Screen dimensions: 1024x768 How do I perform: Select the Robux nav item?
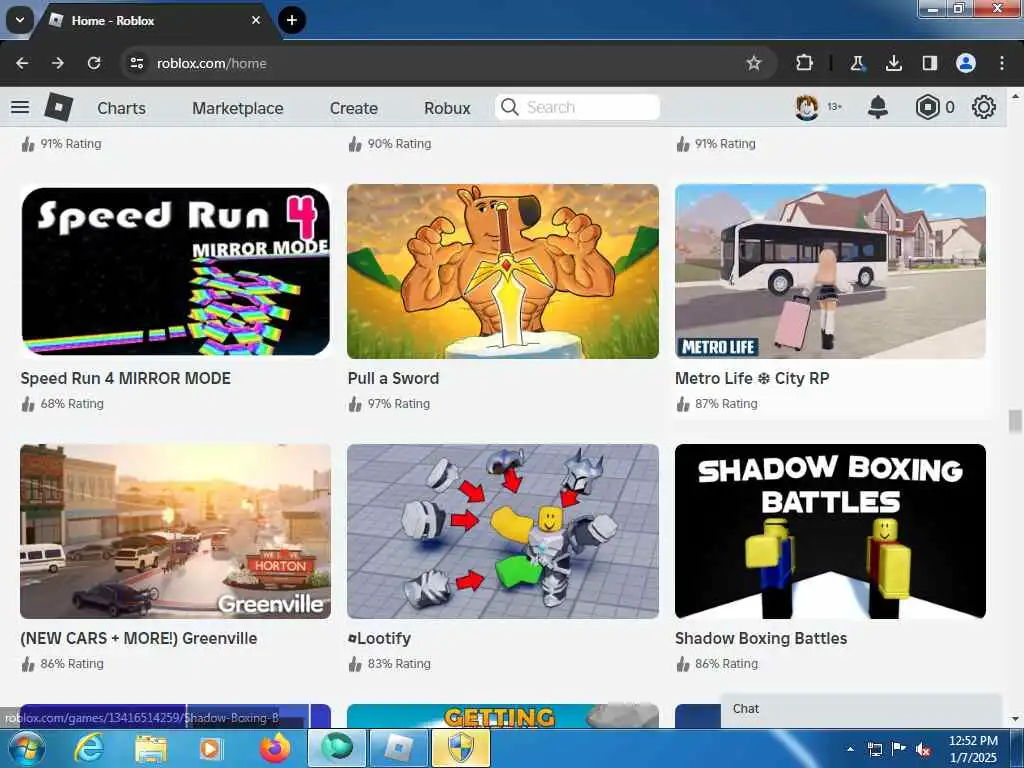447,108
